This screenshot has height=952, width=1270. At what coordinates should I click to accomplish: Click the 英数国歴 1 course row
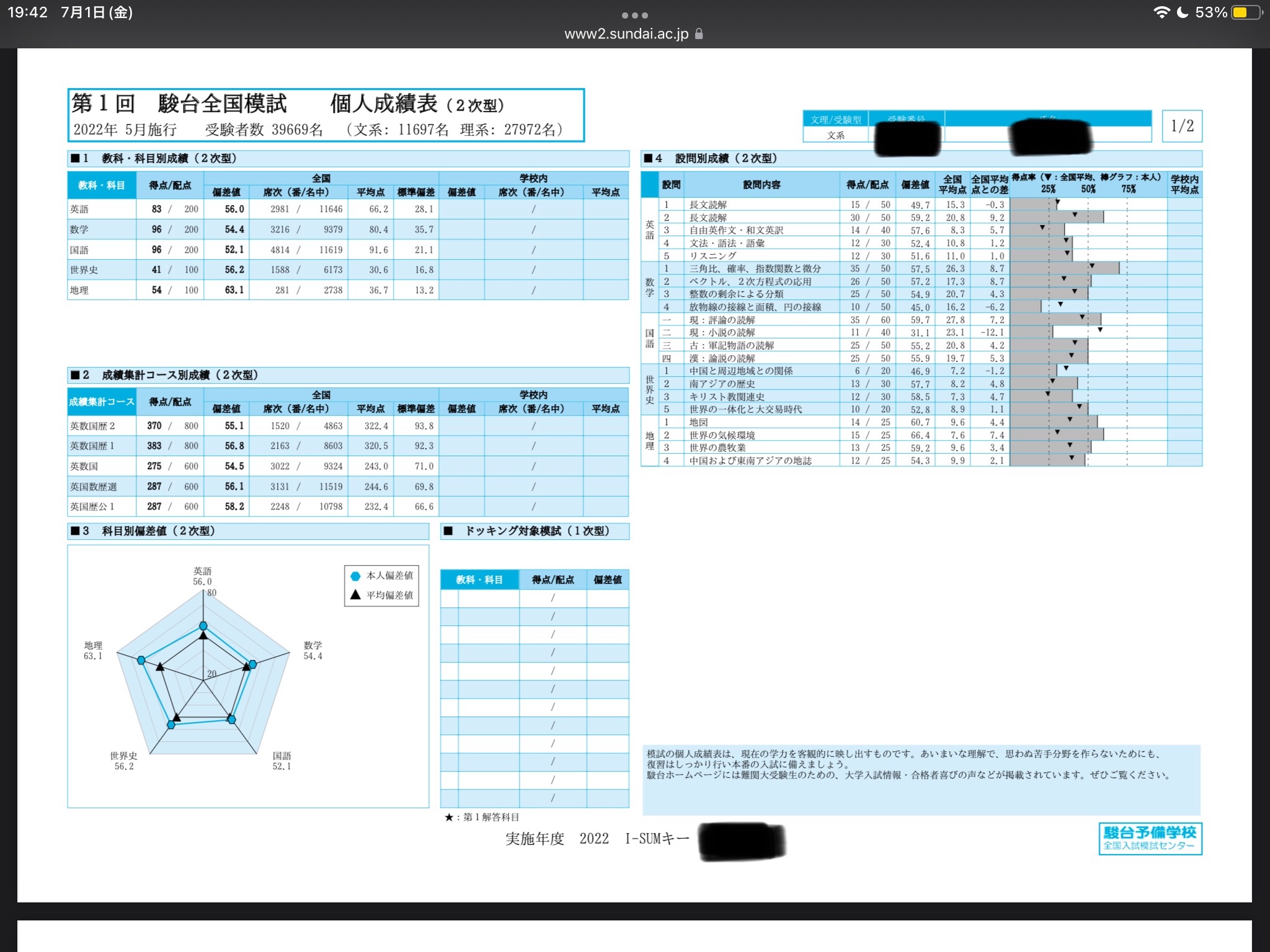348,446
